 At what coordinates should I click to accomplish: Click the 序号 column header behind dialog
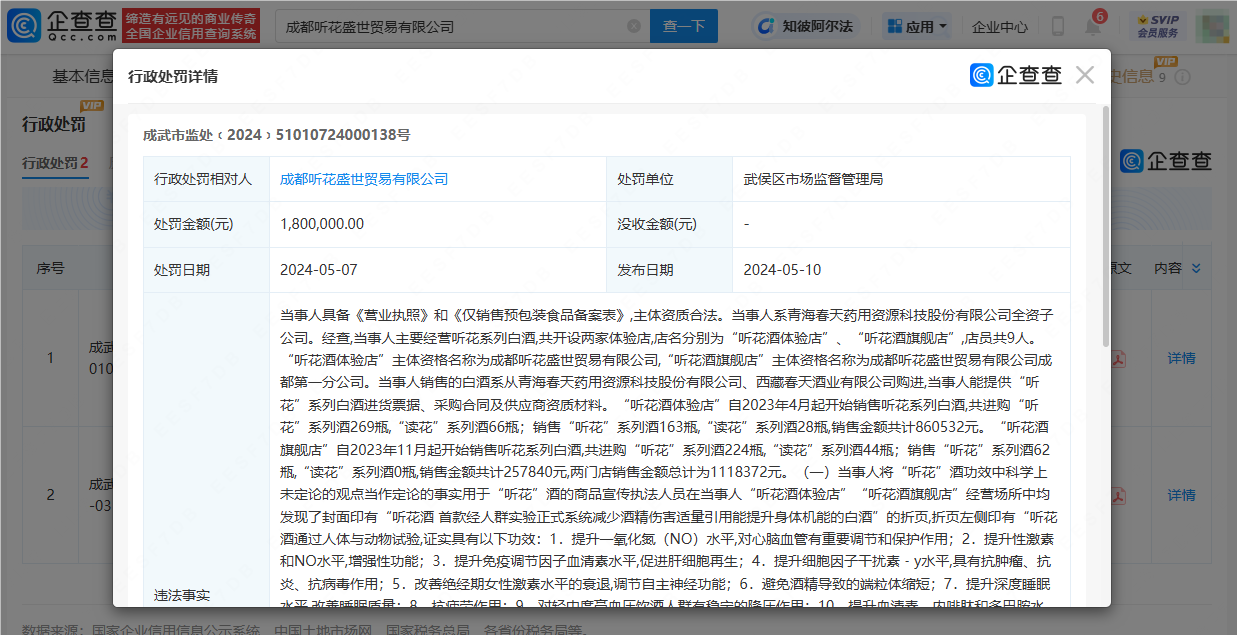[x=51, y=268]
